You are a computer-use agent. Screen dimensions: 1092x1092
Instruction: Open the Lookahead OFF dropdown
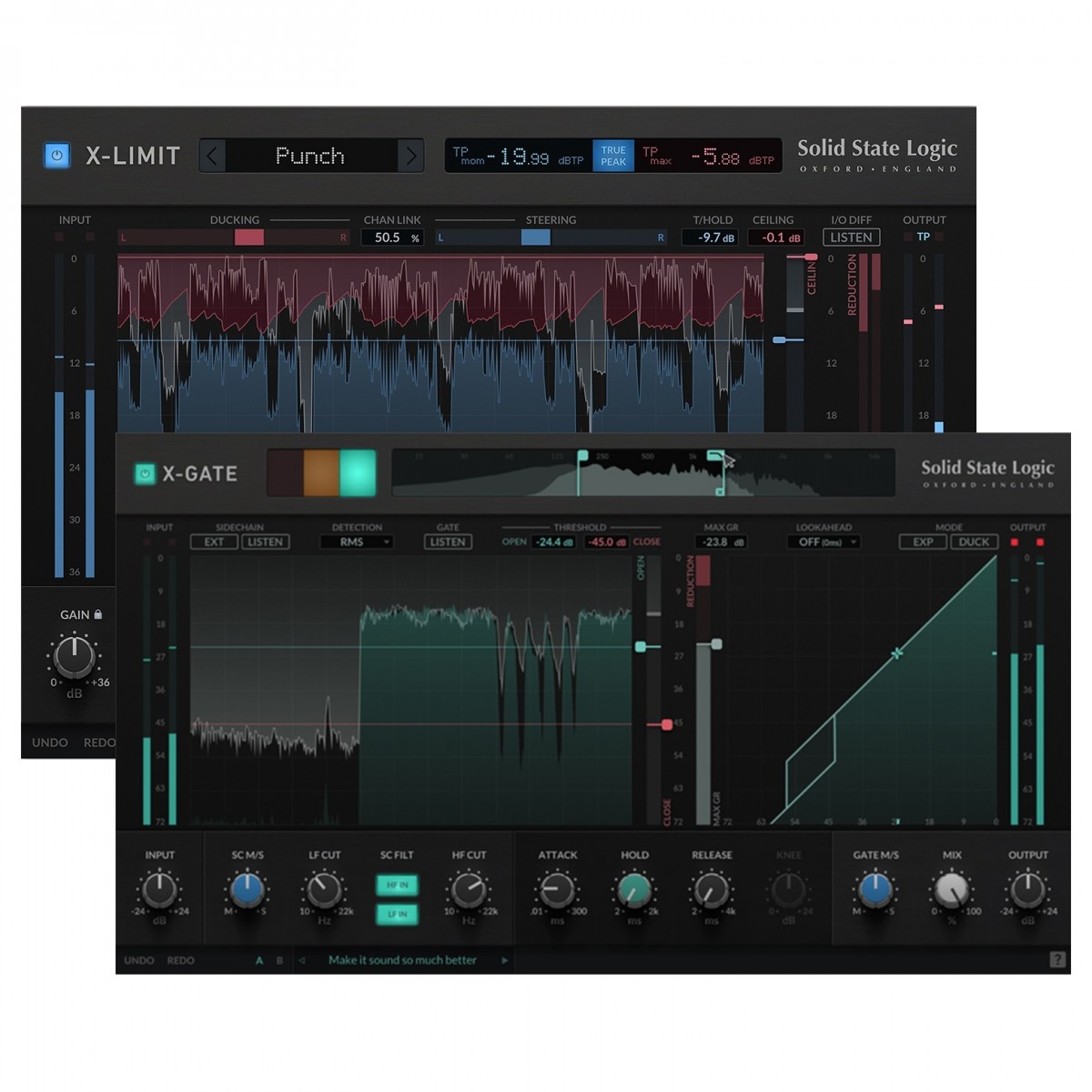[823, 542]
